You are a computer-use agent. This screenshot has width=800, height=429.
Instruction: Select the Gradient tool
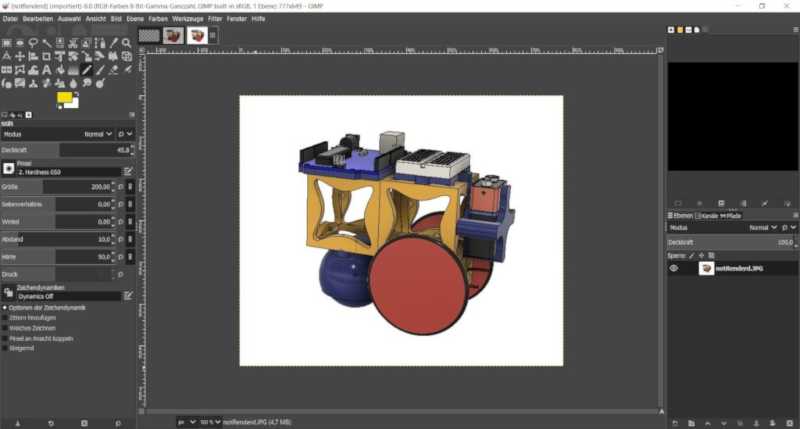(x=73, y=69)
